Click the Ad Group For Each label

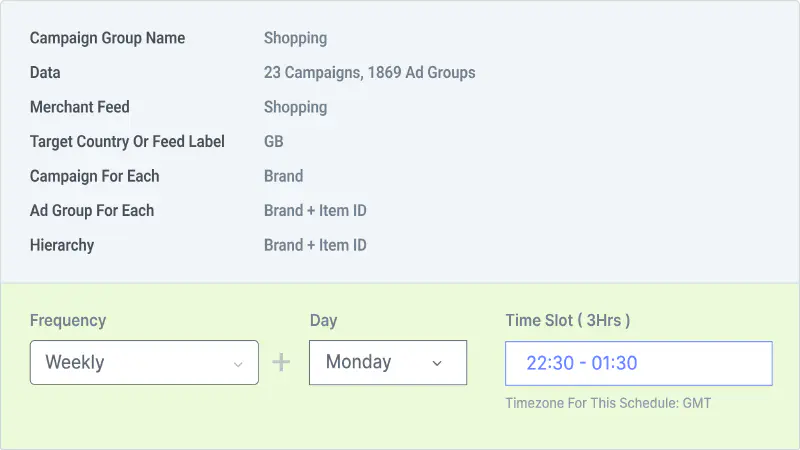click(92, 211)
